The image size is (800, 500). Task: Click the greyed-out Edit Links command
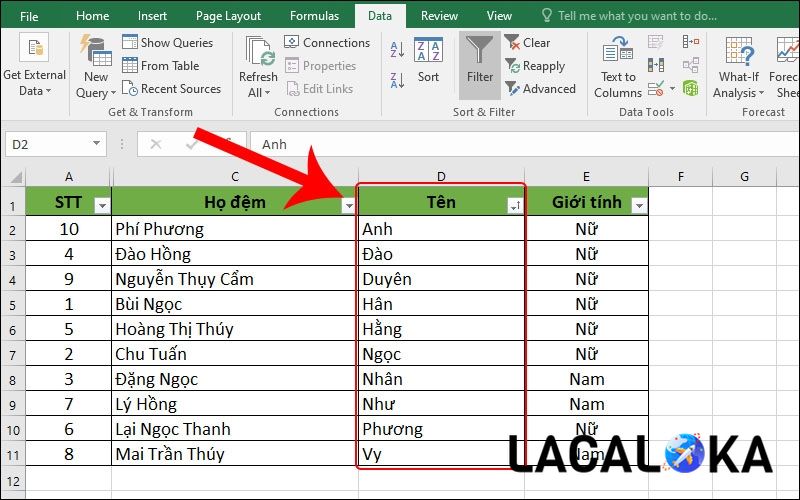coord(319,88)
